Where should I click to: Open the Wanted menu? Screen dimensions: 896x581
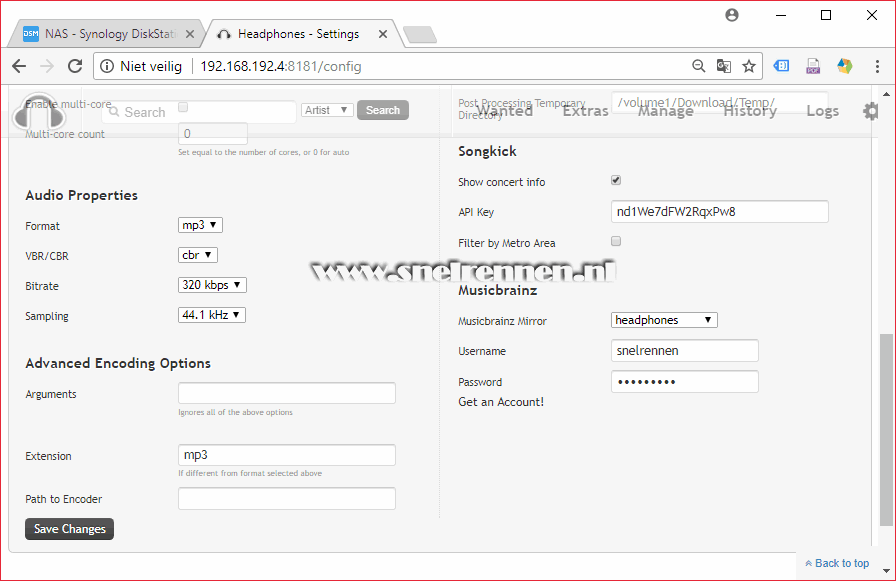505,111
